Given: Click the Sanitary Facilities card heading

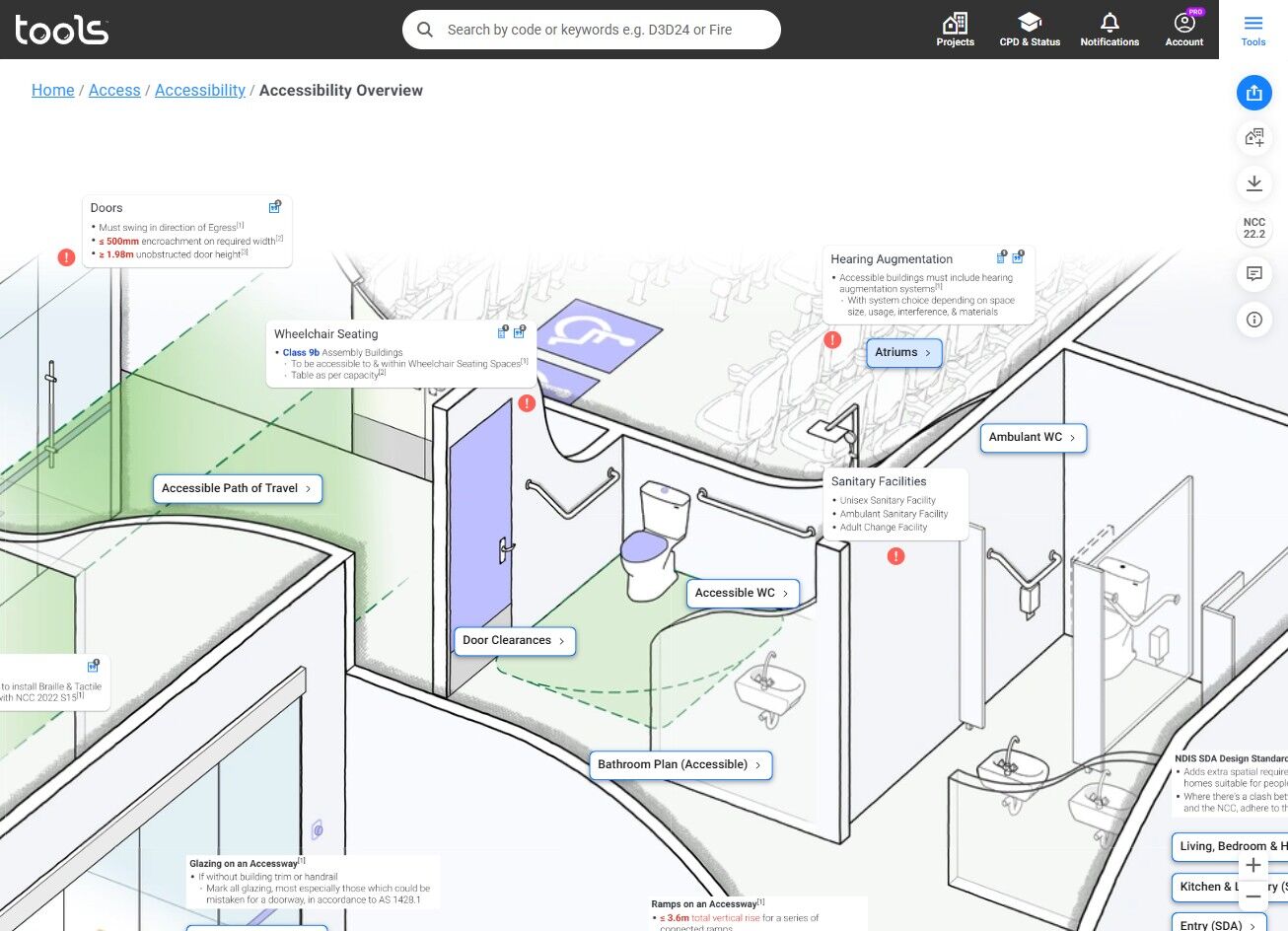Looking at the screenshot, I should tap(879, 481).
